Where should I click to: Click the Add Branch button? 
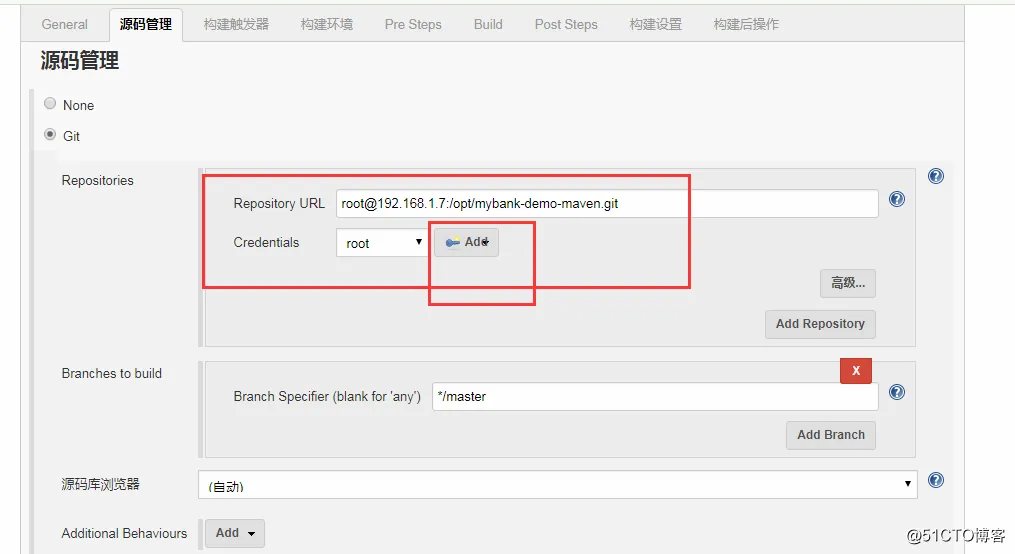point(831,435)
